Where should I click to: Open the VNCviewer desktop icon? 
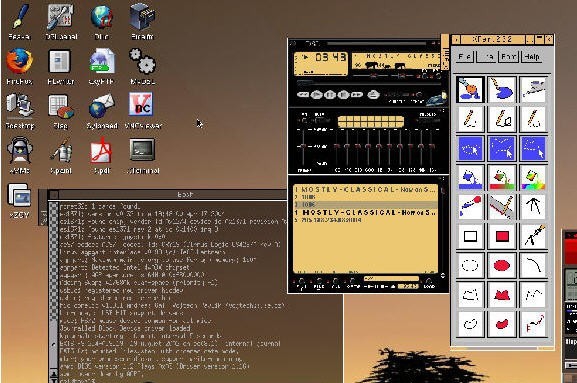tap(143, 111)
